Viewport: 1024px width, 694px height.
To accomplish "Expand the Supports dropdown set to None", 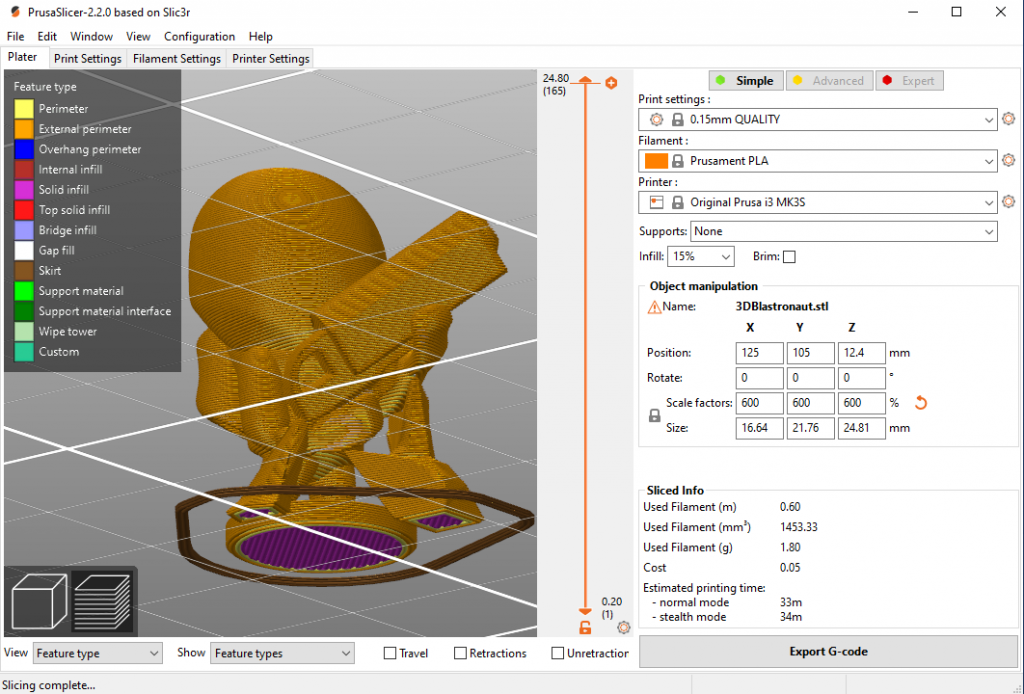I will (843, 231).
